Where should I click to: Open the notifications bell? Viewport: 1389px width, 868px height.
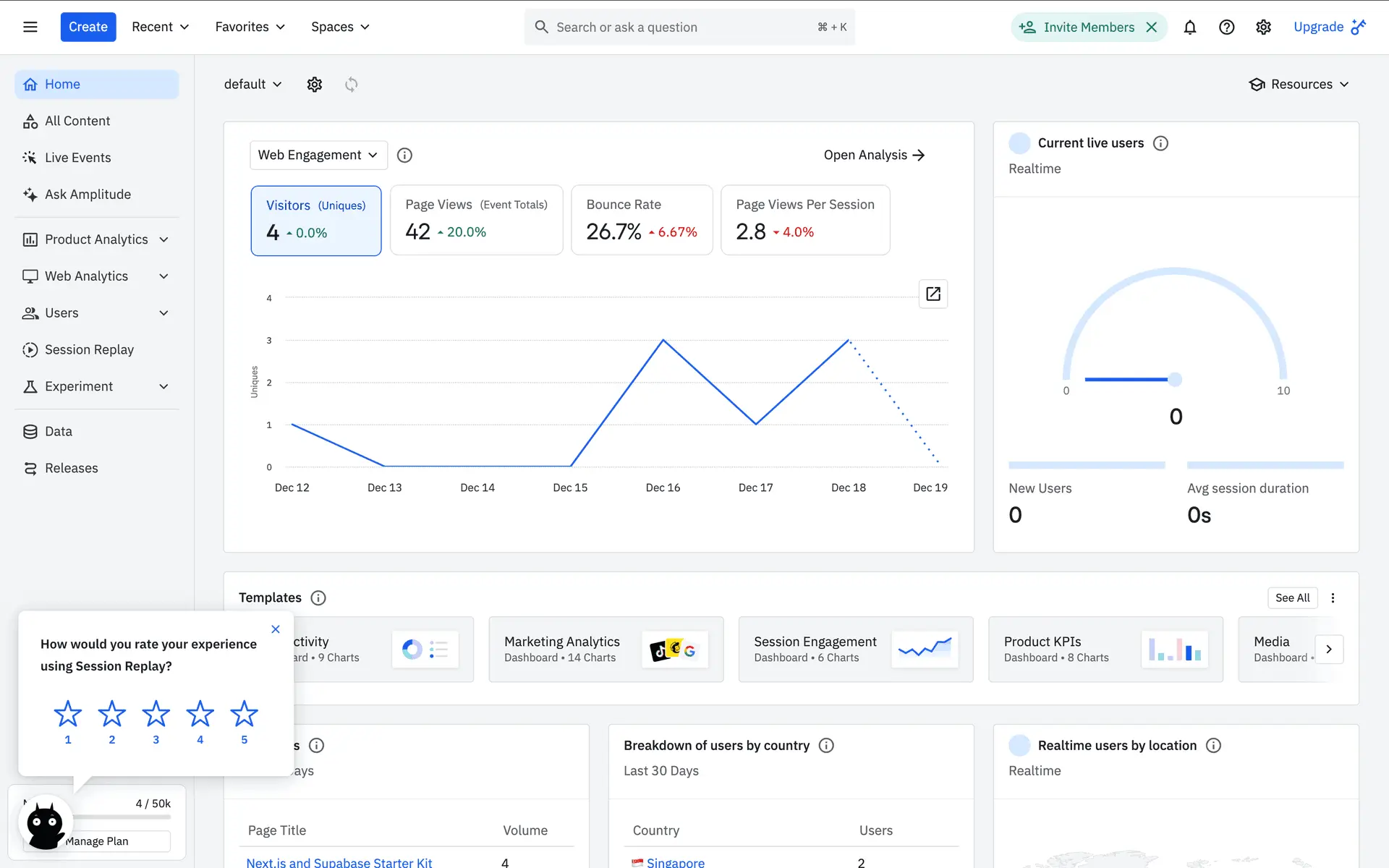point(1189,27)
